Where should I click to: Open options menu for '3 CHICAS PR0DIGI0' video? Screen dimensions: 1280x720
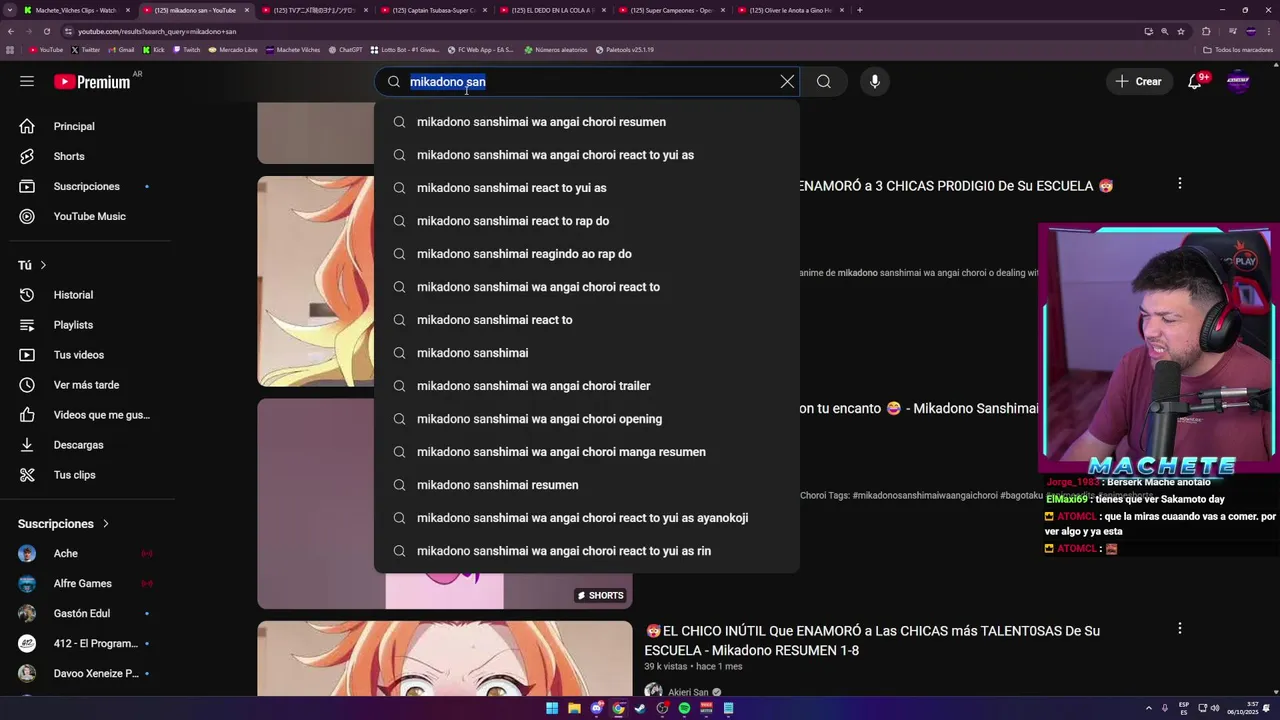(x=1179, y=183)
